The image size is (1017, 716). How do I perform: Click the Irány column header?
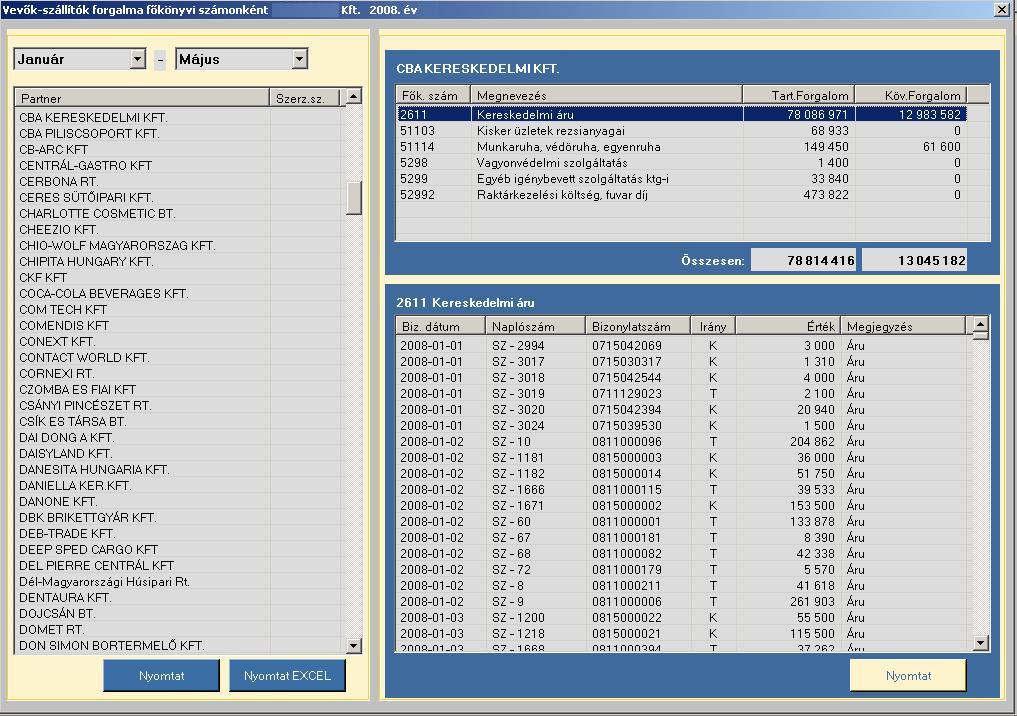click(x=713, y=326)
